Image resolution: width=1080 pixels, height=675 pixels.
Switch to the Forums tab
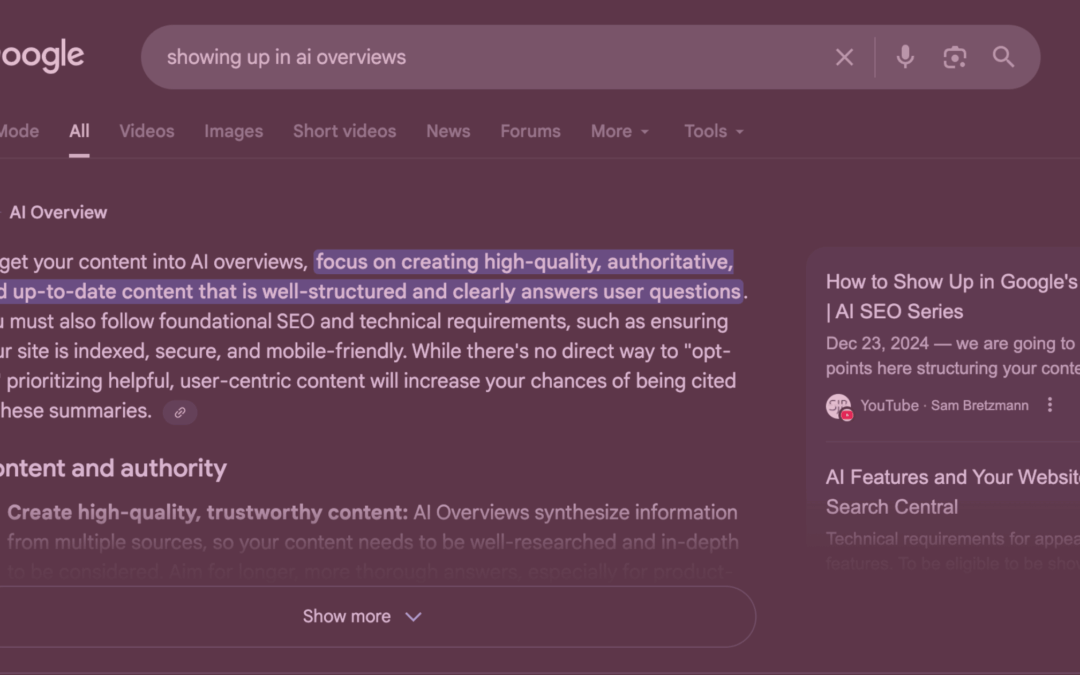(x=530, y=131)
